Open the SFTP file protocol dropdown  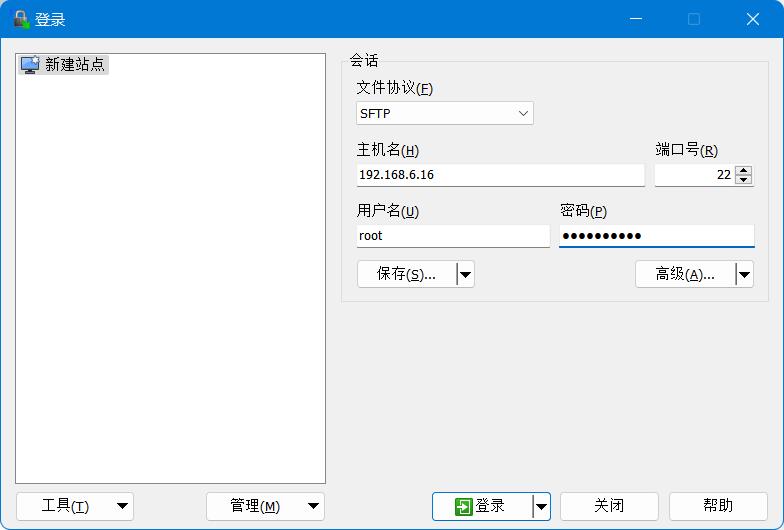click(x=444, y=114)
